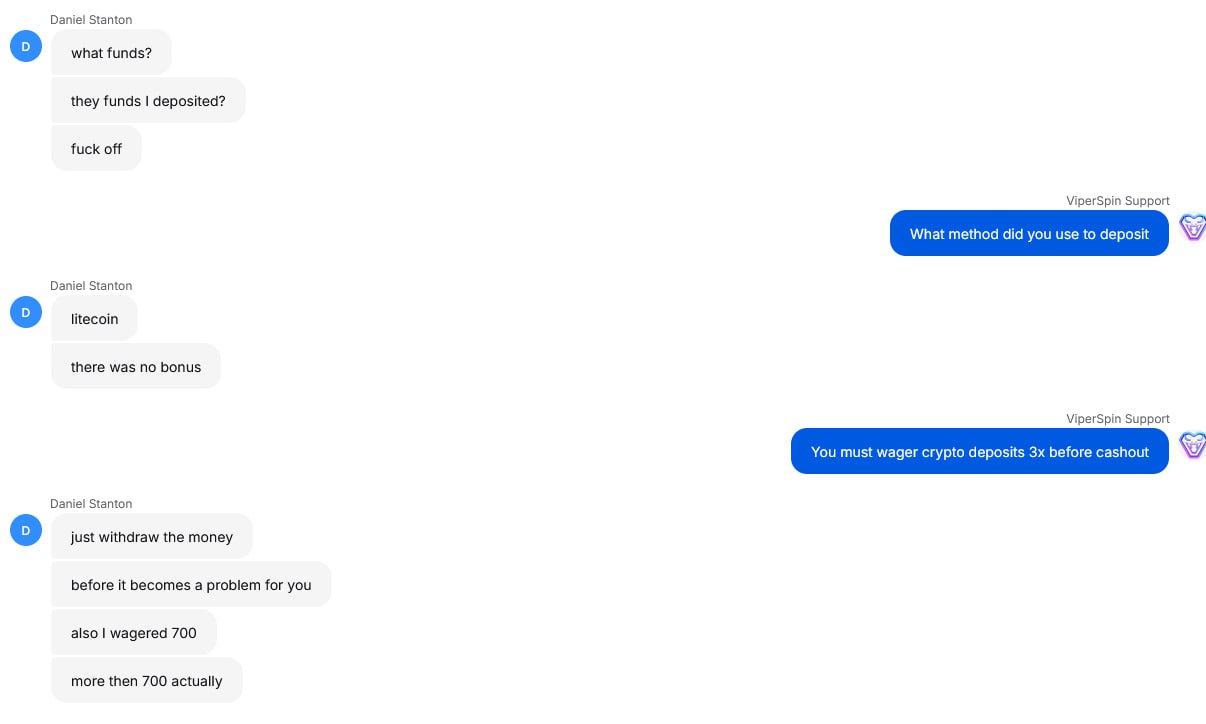
Task: Click Daniel Stanton's avatar beside "what funds?"
Action: pyautogui.click(x=26, y=46)
